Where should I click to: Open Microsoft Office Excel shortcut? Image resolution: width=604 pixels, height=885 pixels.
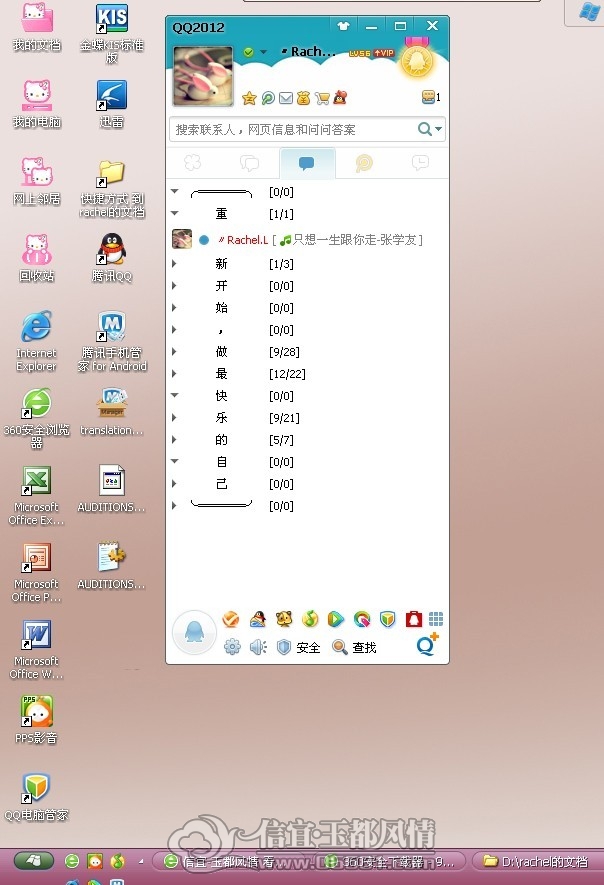pos(36,496)
